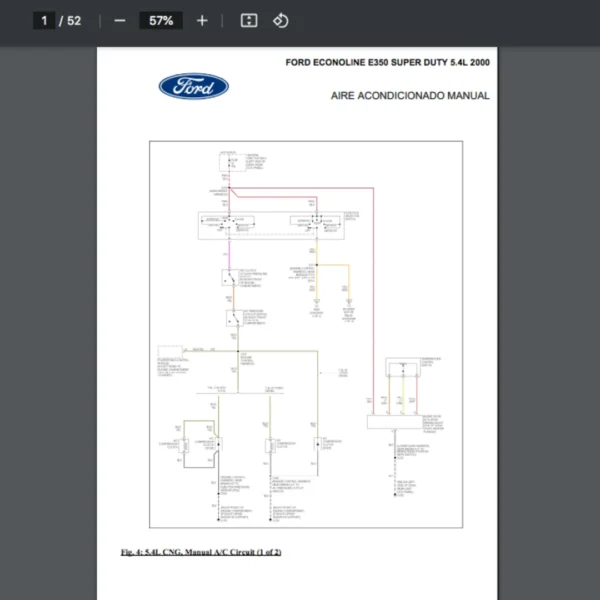
Task: Rotate the document with the rotate icon
Action: pos(281,20)
